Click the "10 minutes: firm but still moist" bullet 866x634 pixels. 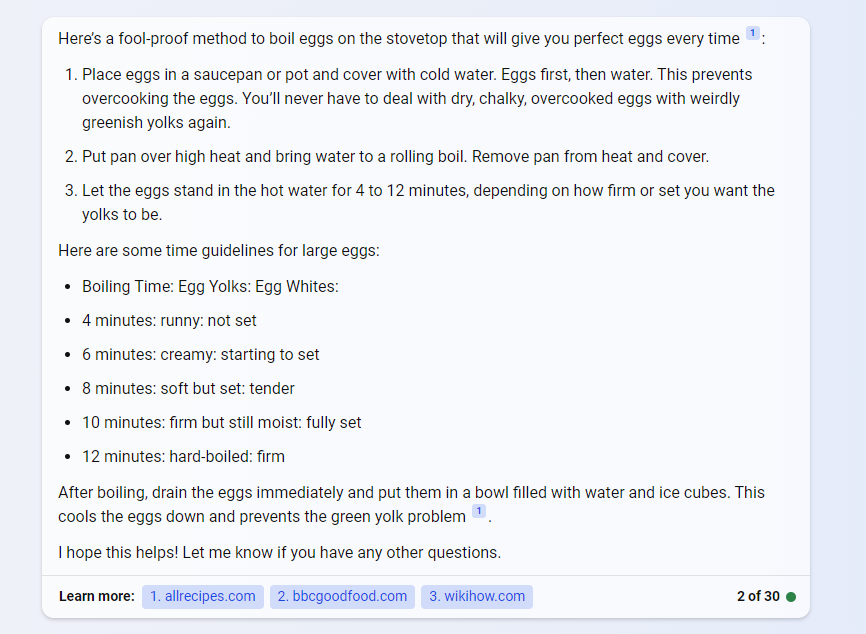tap(221, 423)
